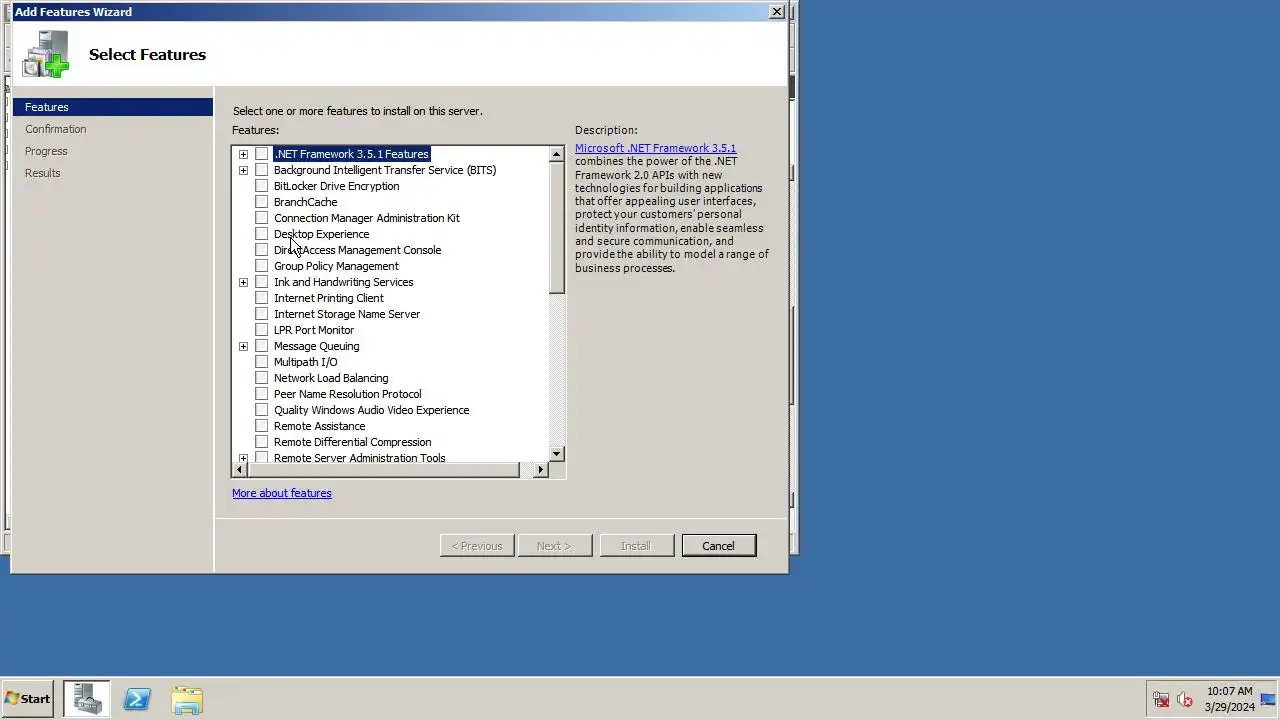Enable Desktop Experience checkbox

tap(262, 234)
